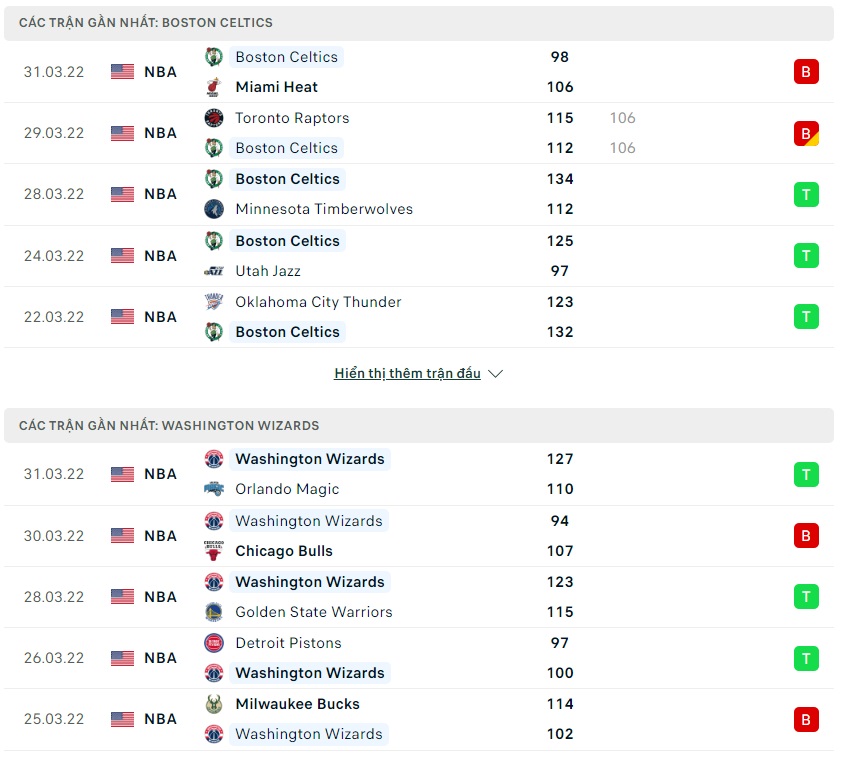Click the Orlando Magic team logo
This screenshot has height=757, width=843.
[x=213, y=489]
